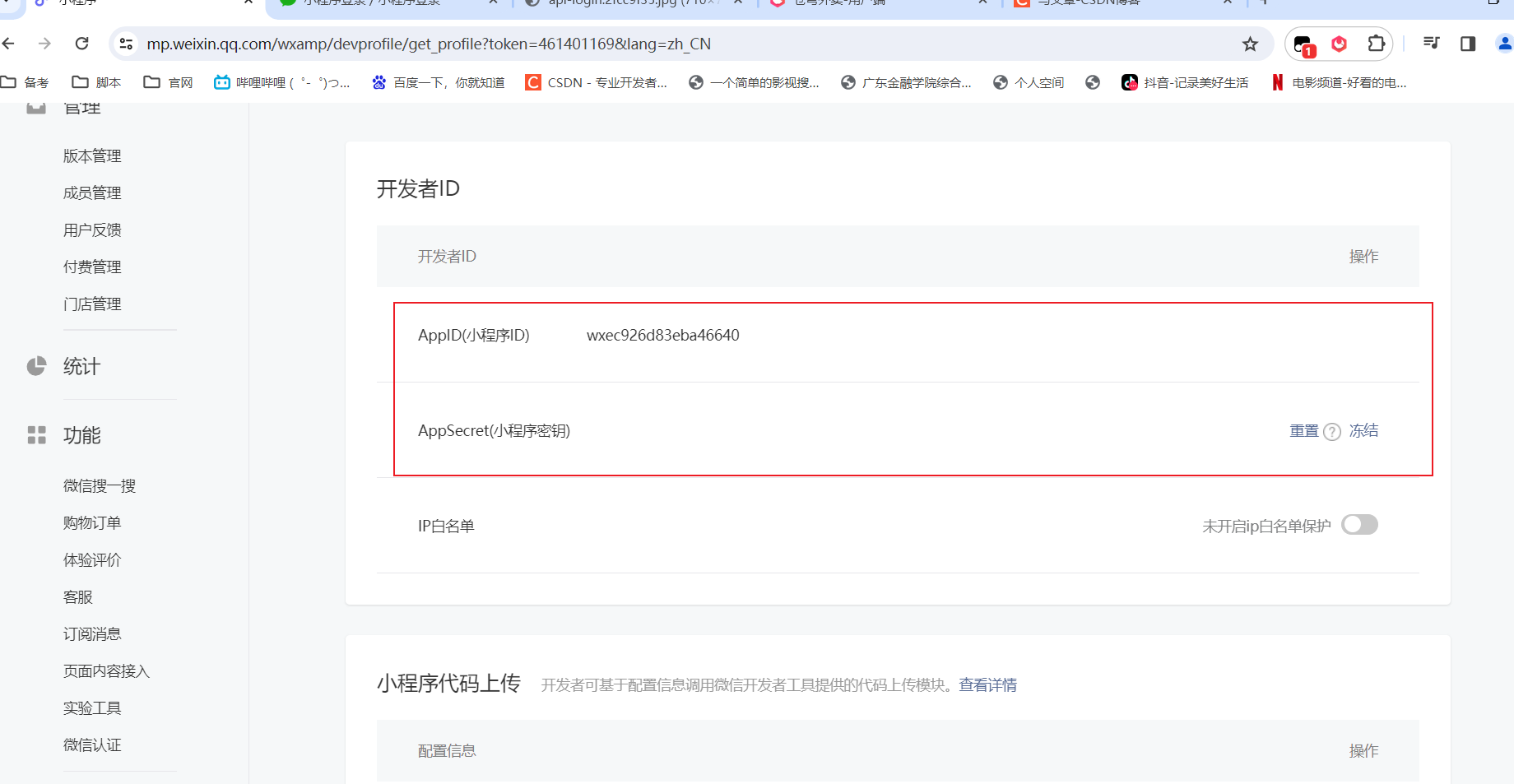Open the CSDN 专业开发者 bookmark

pyautogui.click(x=597, y=82)
